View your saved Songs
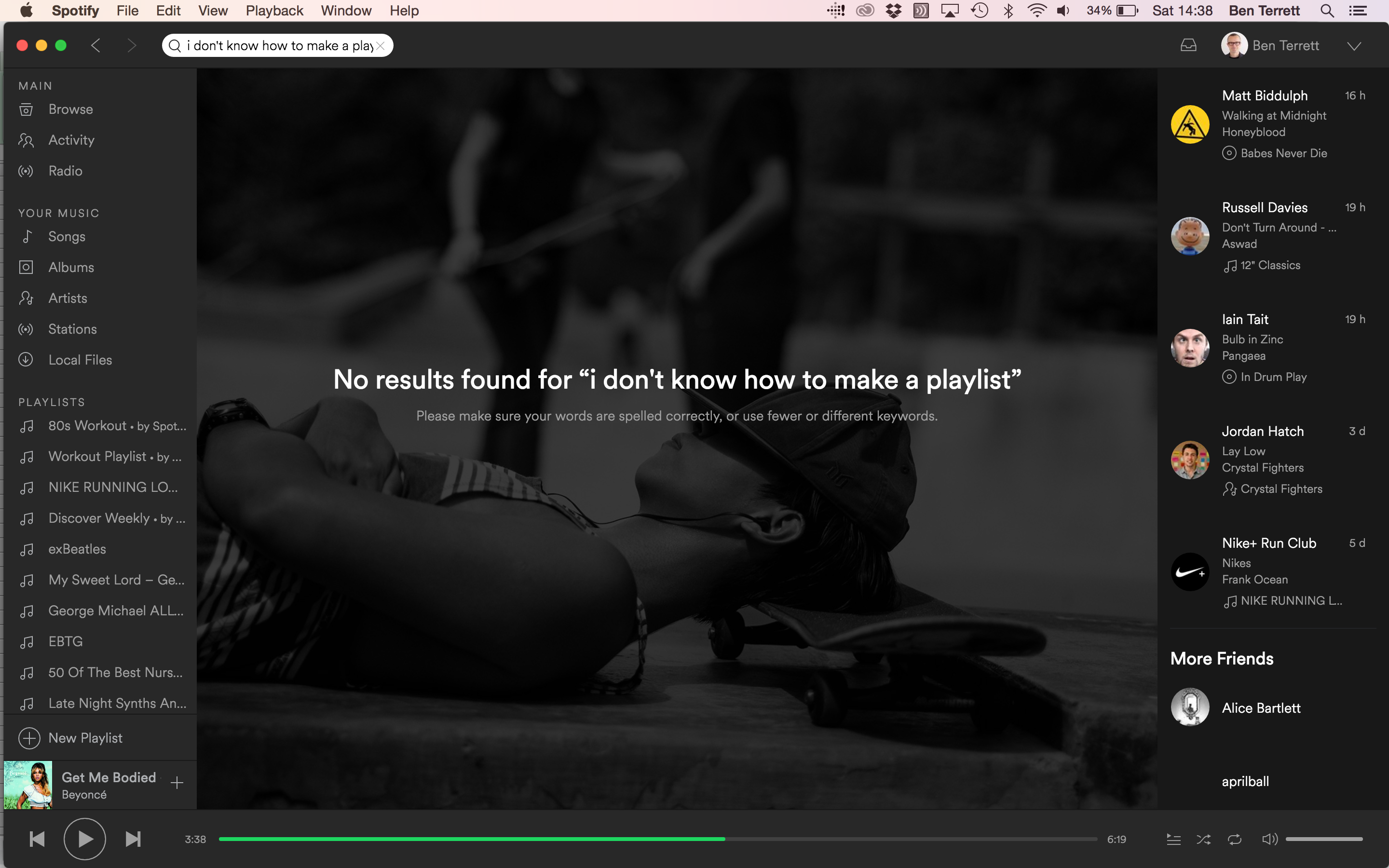The height and width of the screenshot is (868, 1389). 67,236
